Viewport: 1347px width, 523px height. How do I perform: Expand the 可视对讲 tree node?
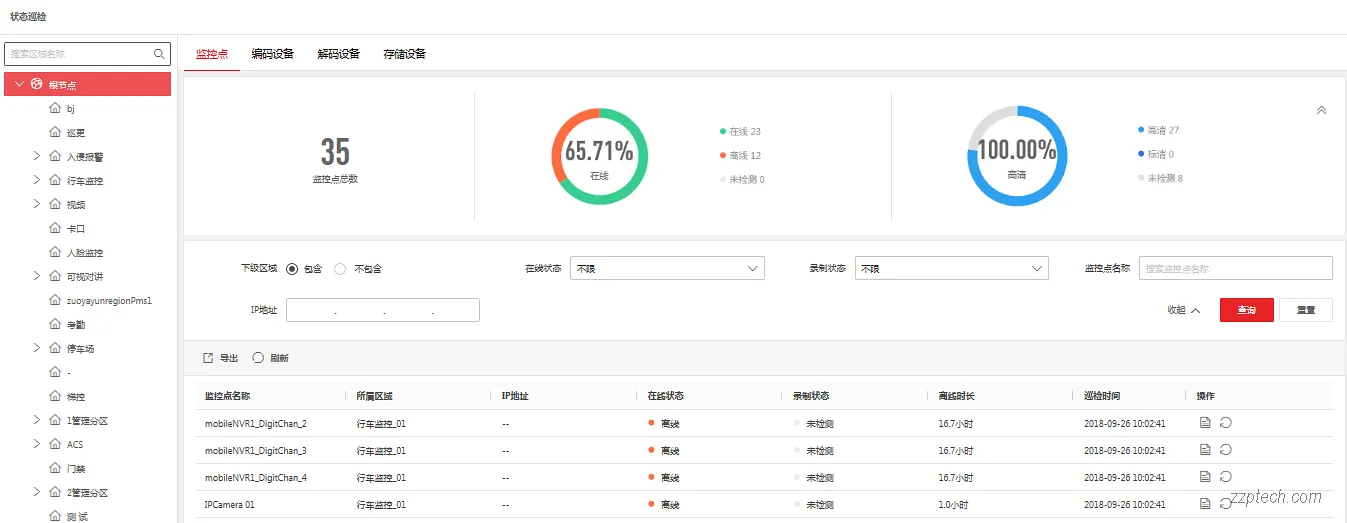(x=37, y=276)
